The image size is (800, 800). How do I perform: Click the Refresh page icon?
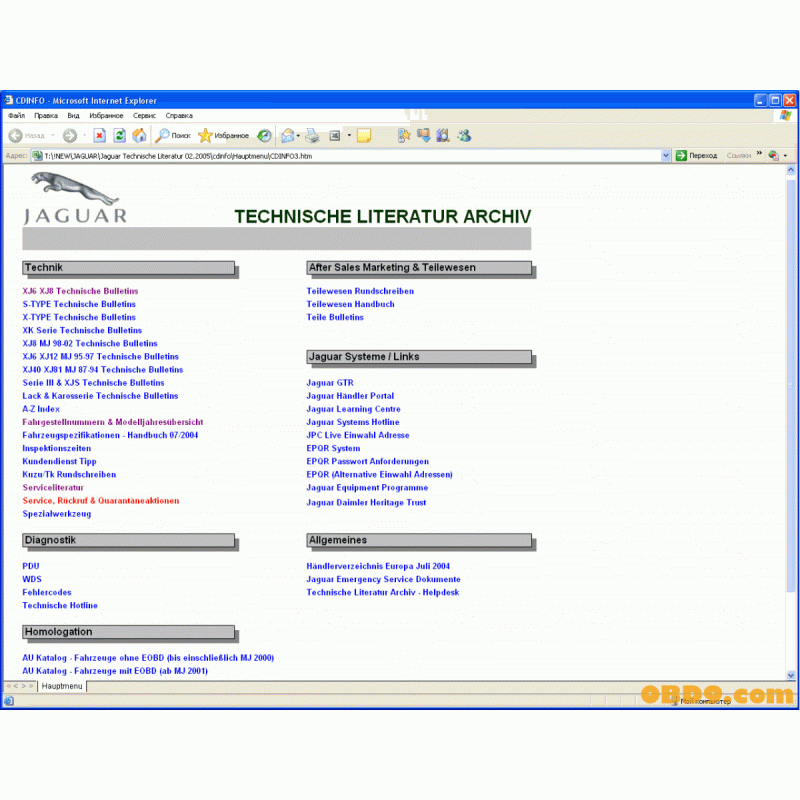[120, 135]
